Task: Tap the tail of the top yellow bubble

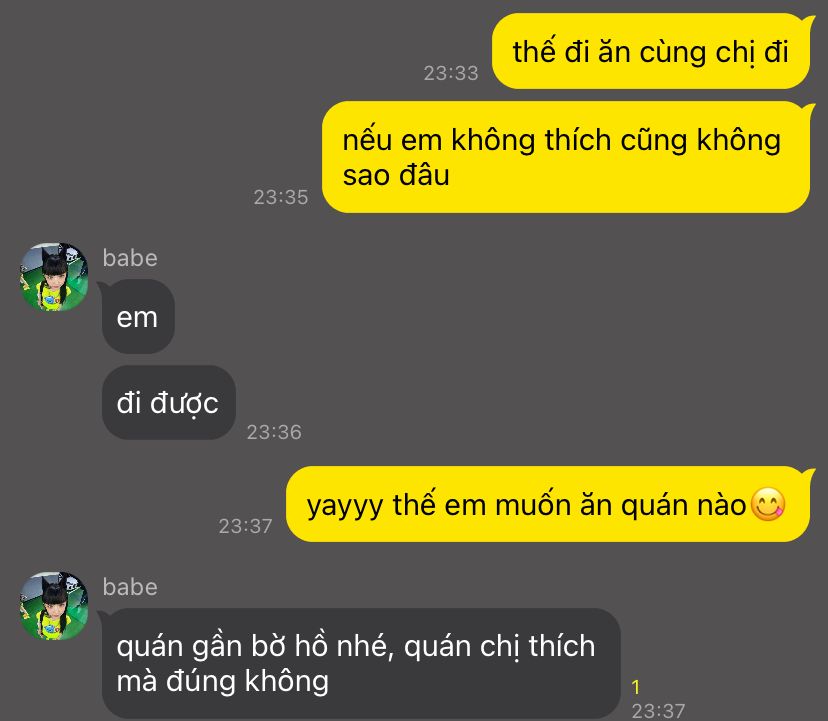Action: pyautogui.click(x=807, y=22)
